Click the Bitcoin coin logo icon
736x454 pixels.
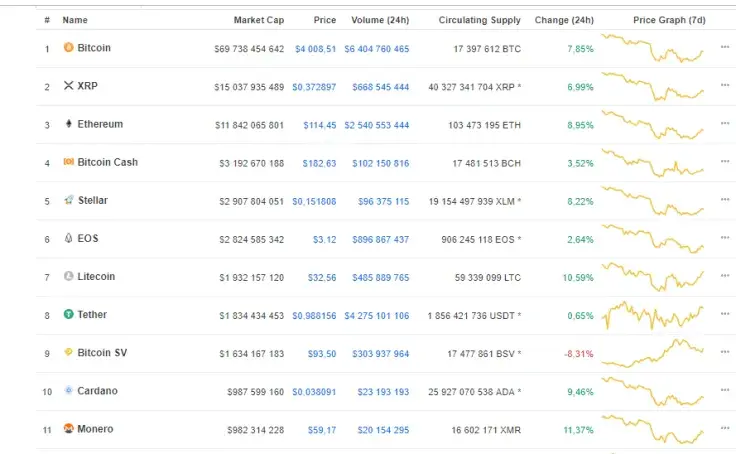click(x=68, y=47)
